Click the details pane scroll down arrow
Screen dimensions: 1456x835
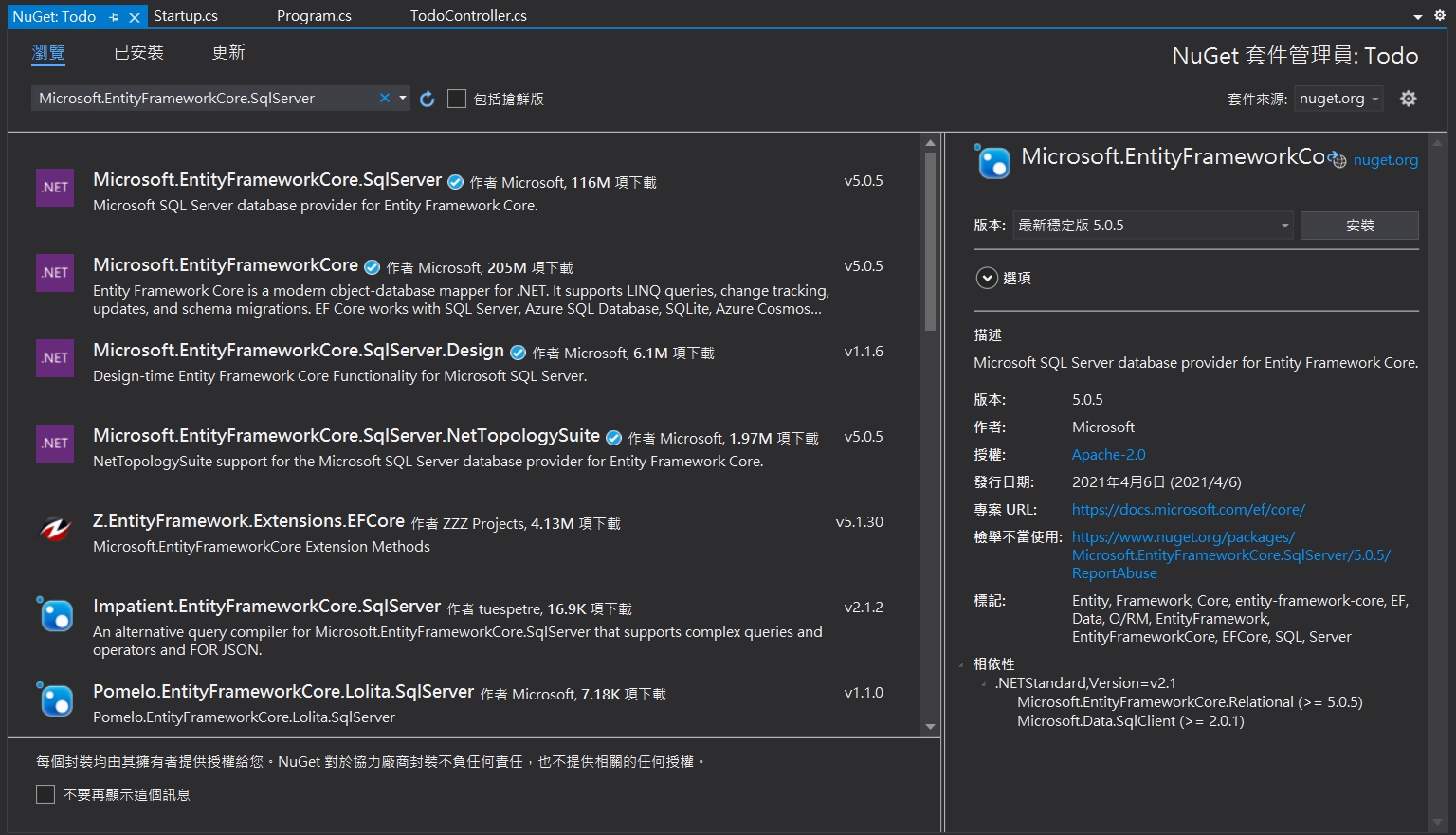1437,823
